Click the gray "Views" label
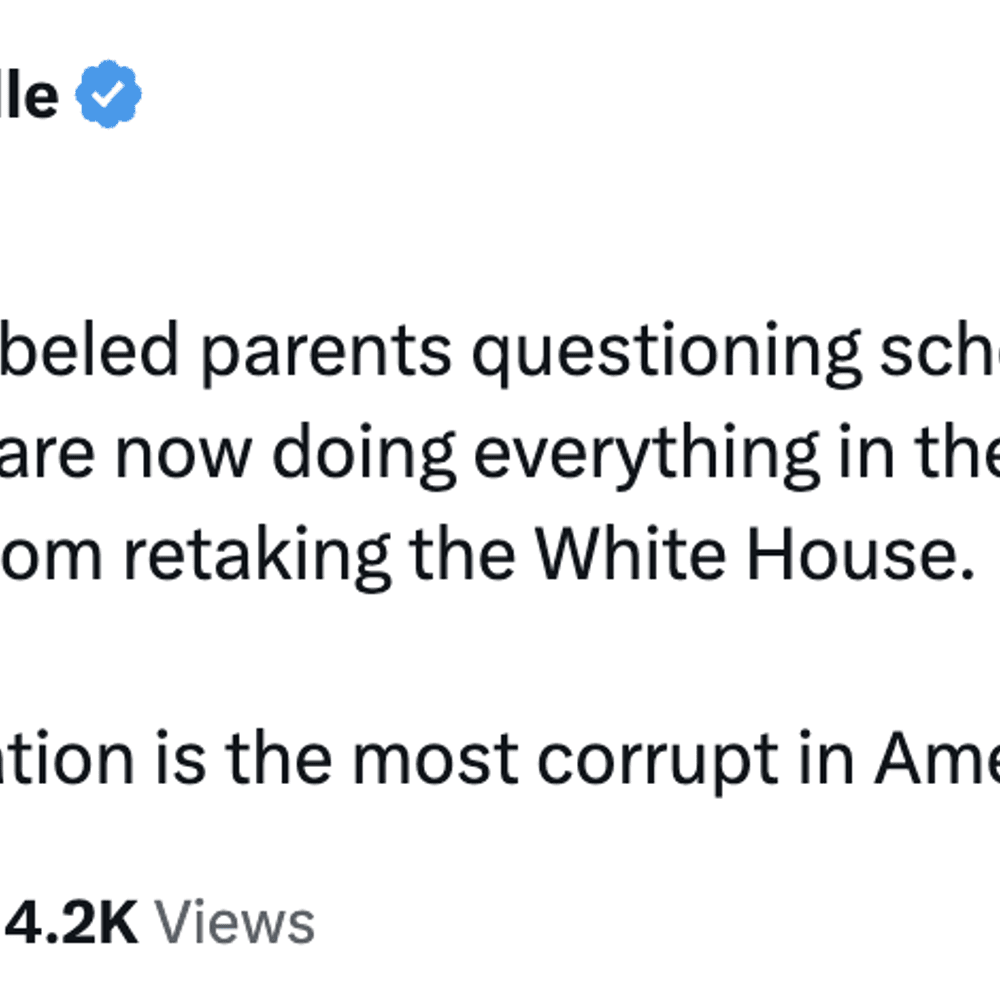Screen dimensions: 1000x1000 pos(235,923)
